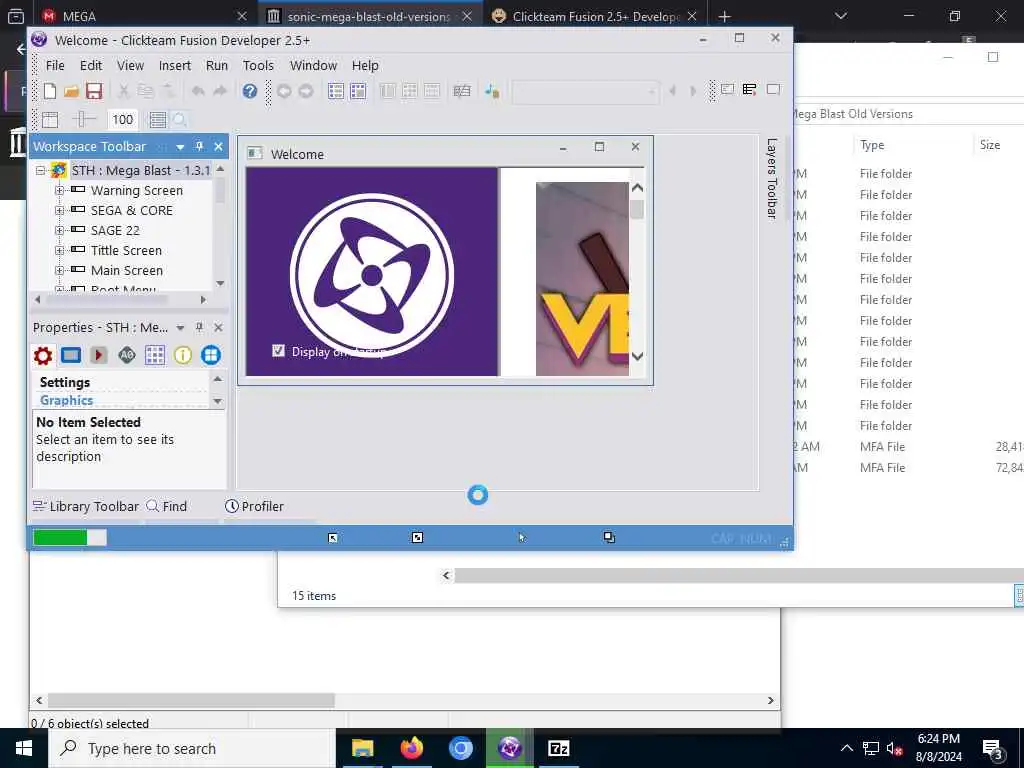Open Help contents via blue question mark icon

coord(249,91)
